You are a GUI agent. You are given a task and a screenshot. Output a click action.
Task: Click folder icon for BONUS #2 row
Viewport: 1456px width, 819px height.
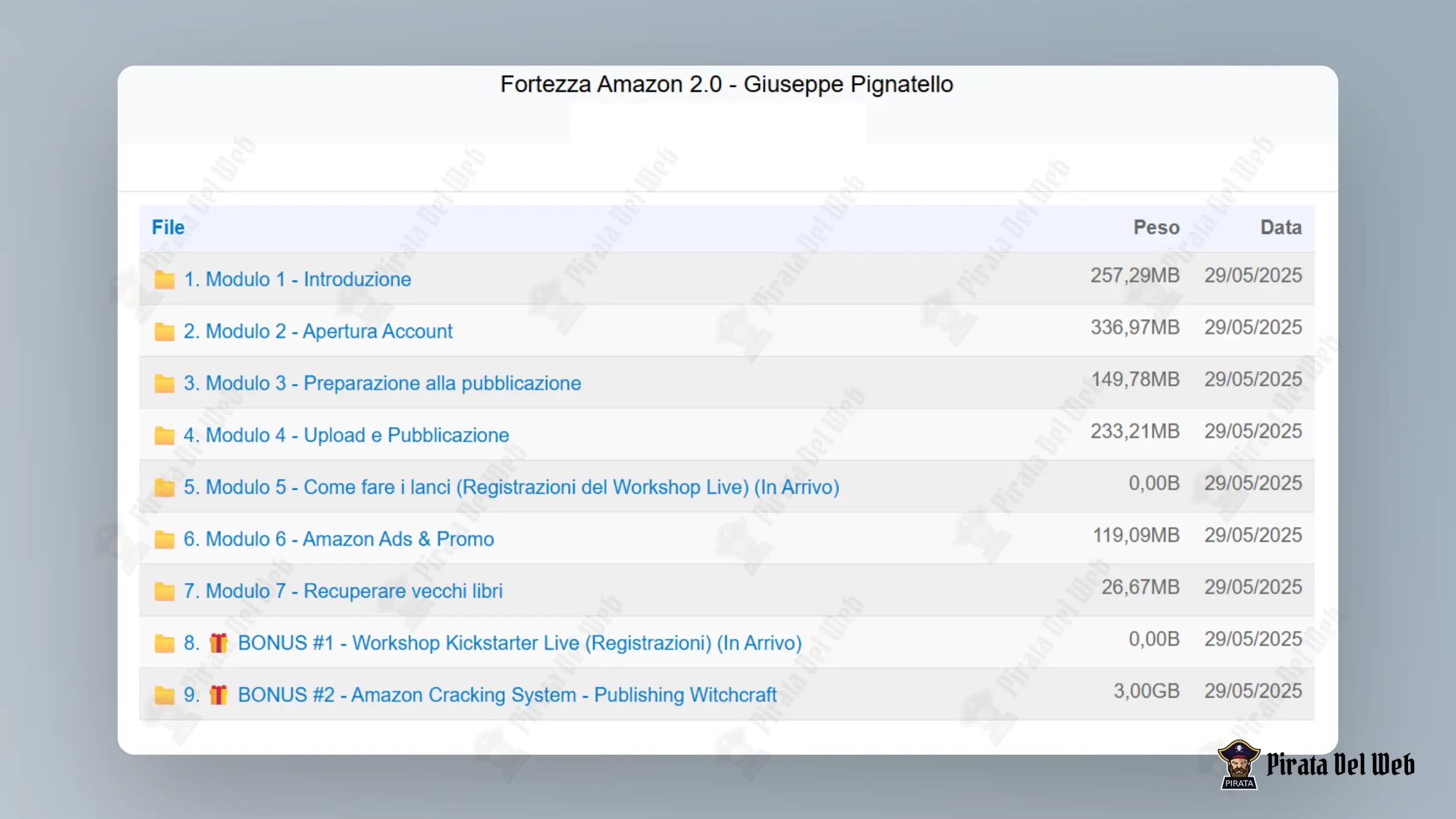tap(164, 695)
